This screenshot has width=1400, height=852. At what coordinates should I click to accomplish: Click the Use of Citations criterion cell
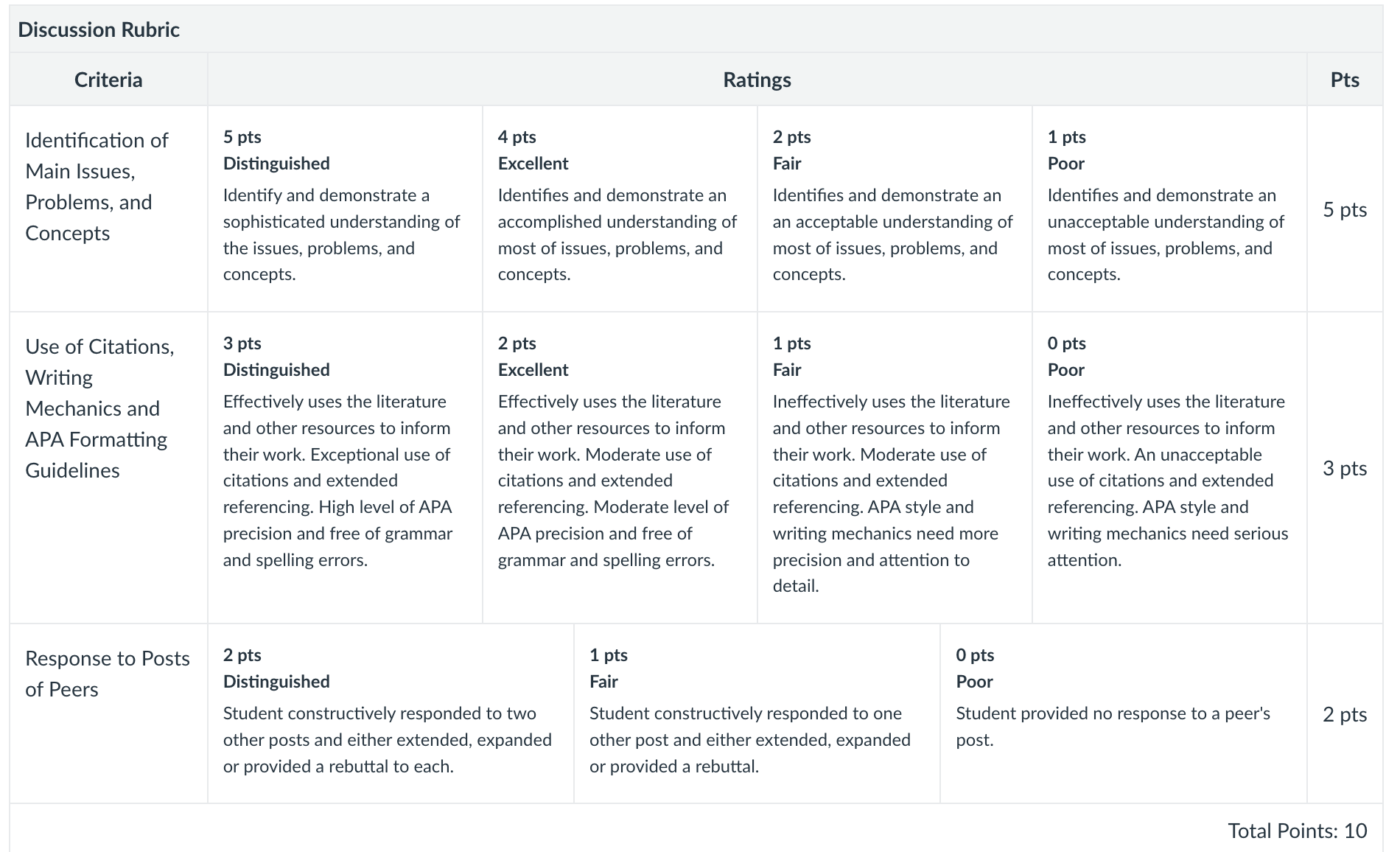tap(108, 467)
